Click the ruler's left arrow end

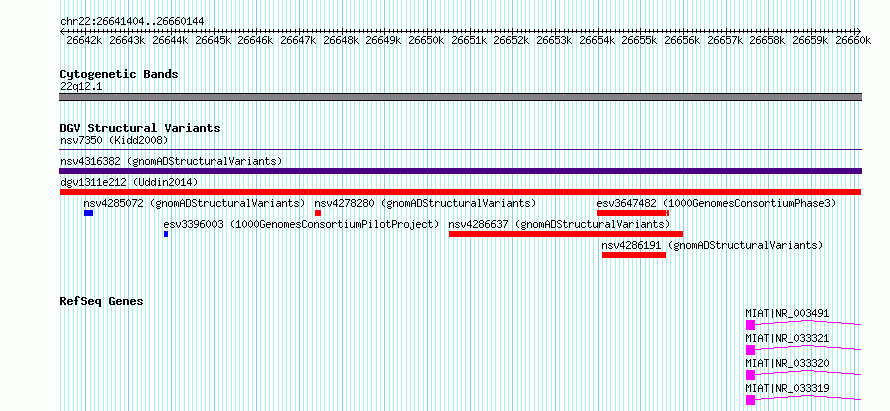62,31
